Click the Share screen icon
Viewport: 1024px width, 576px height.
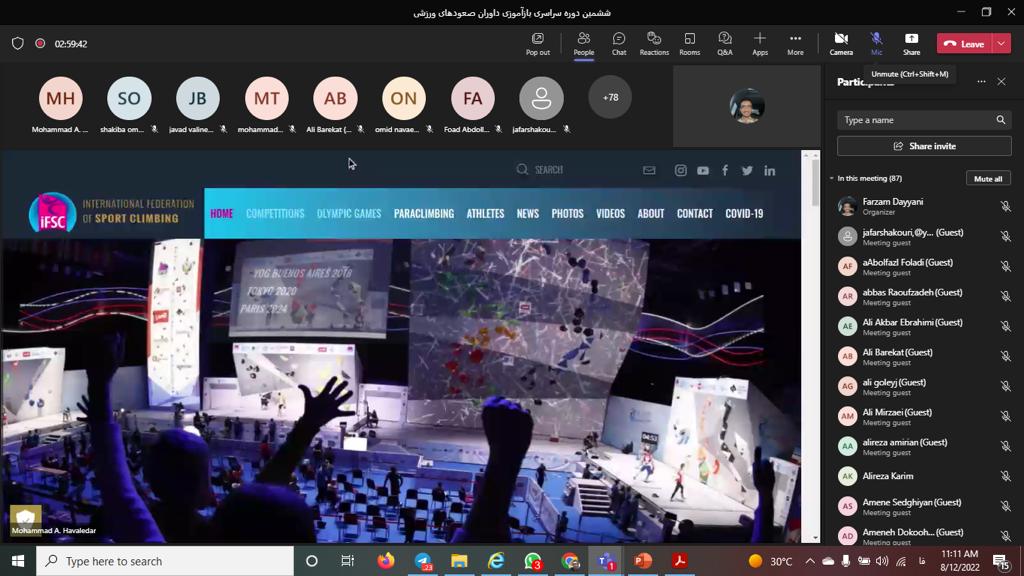911,43
